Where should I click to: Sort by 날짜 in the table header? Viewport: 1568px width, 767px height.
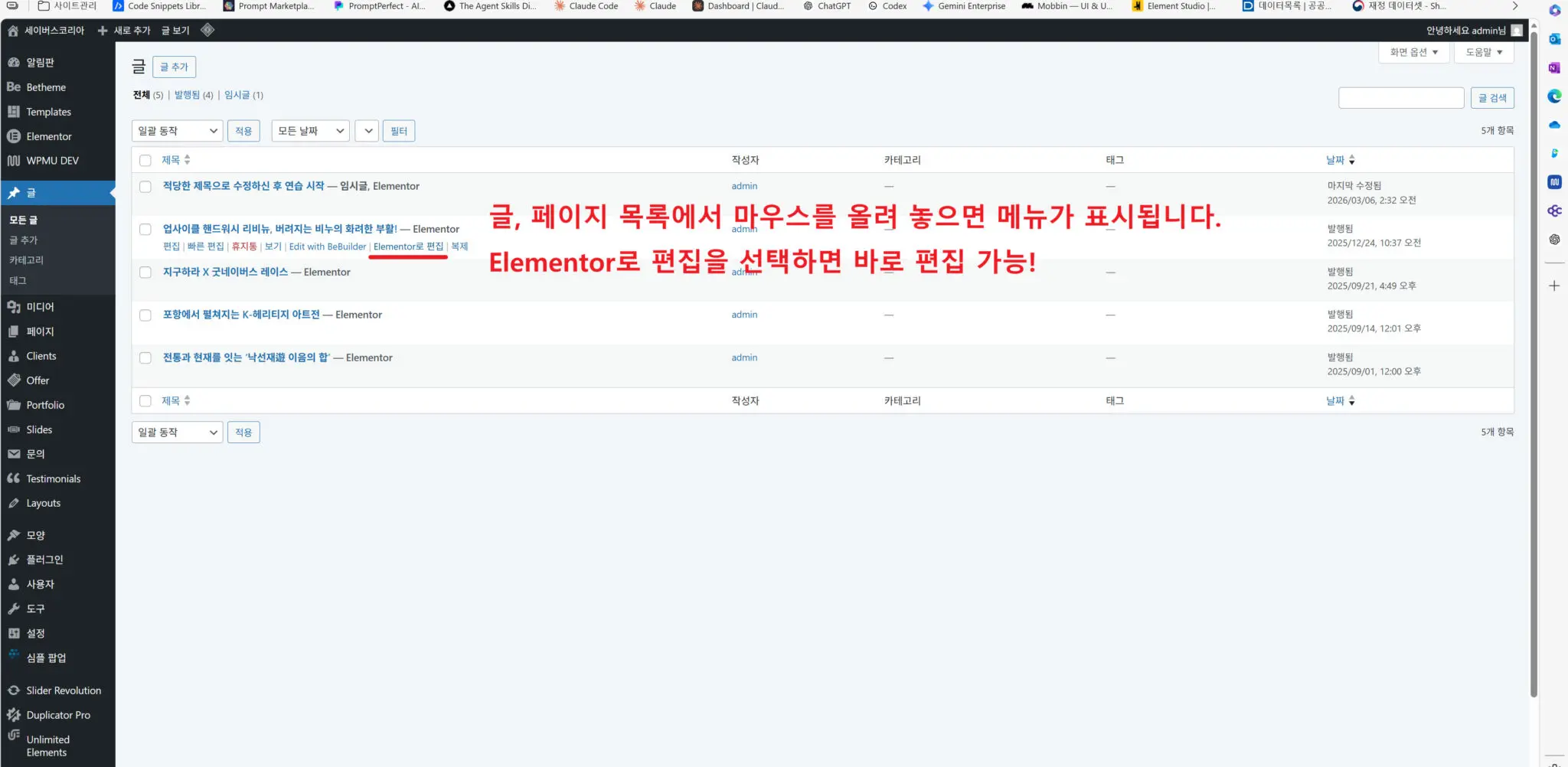[x=1341, y=160]
